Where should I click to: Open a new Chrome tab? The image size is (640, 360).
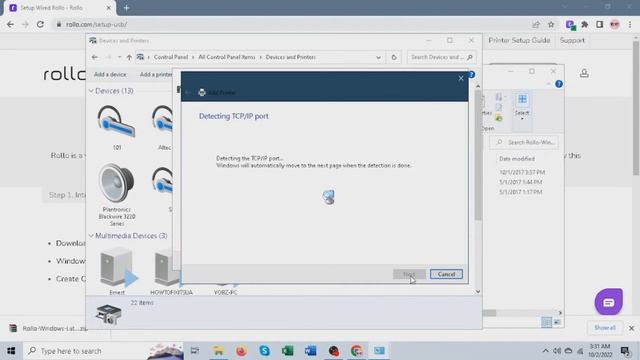[126, 8]
